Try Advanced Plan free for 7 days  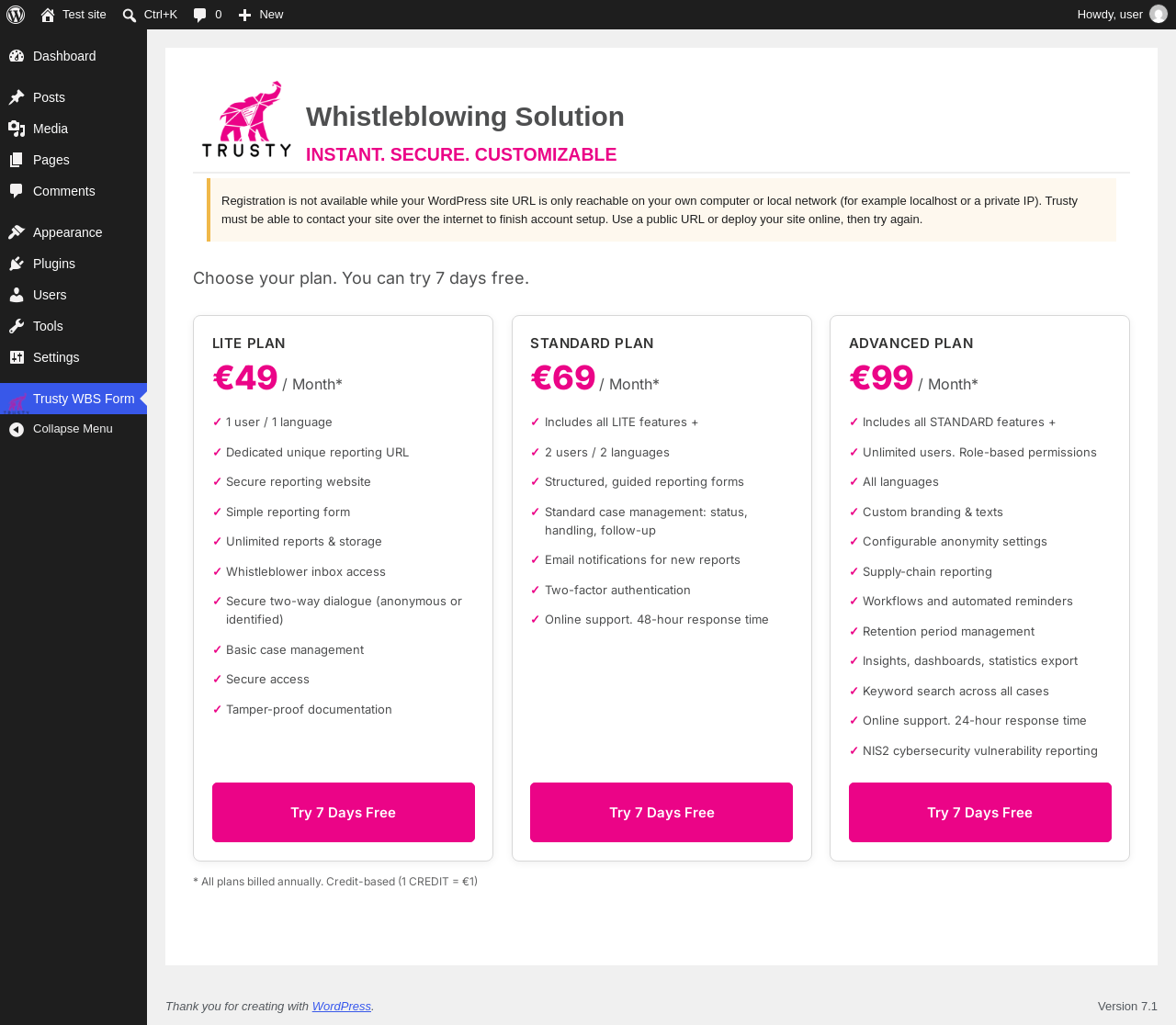[980, 813]
